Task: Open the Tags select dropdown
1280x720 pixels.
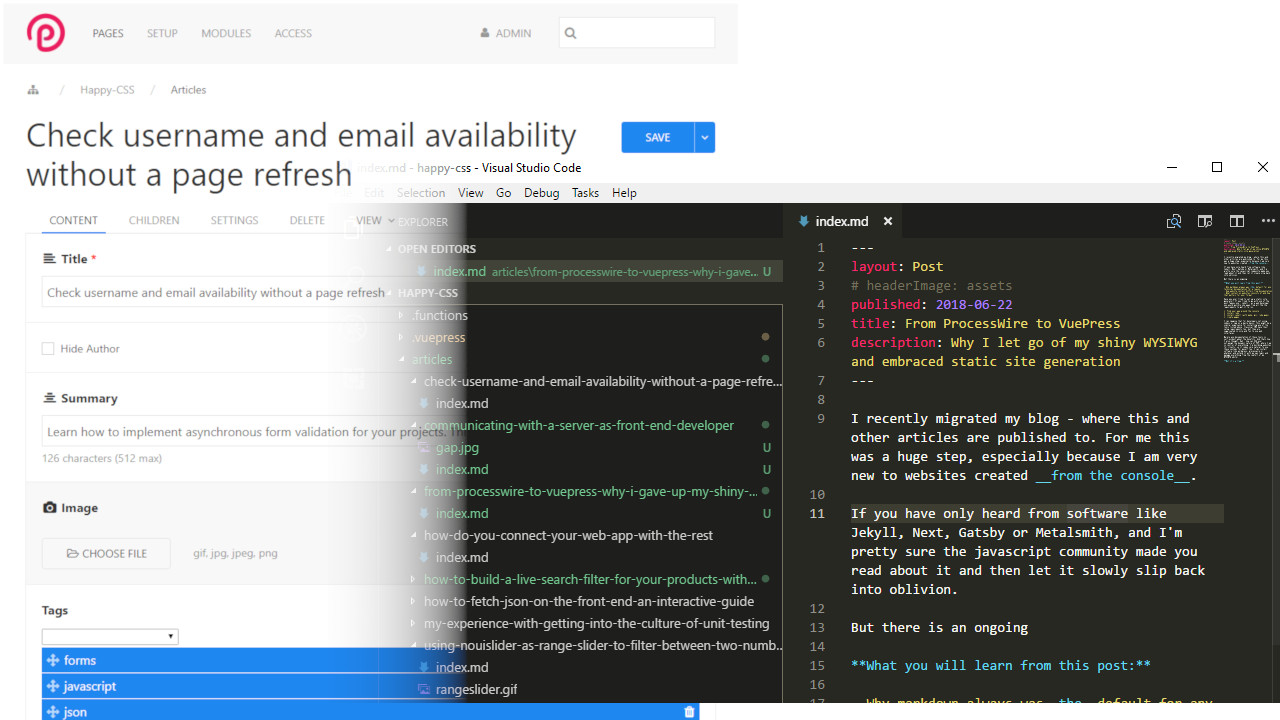Action: pyautogui.click(x=110, y=636)
